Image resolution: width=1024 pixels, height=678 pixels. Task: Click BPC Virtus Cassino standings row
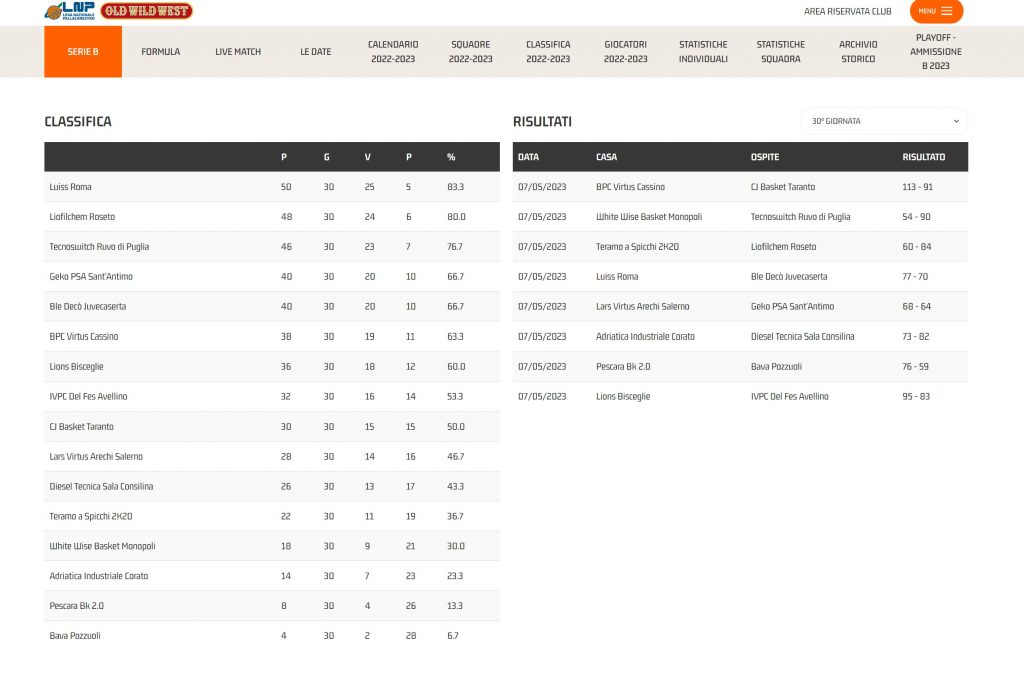272,336
